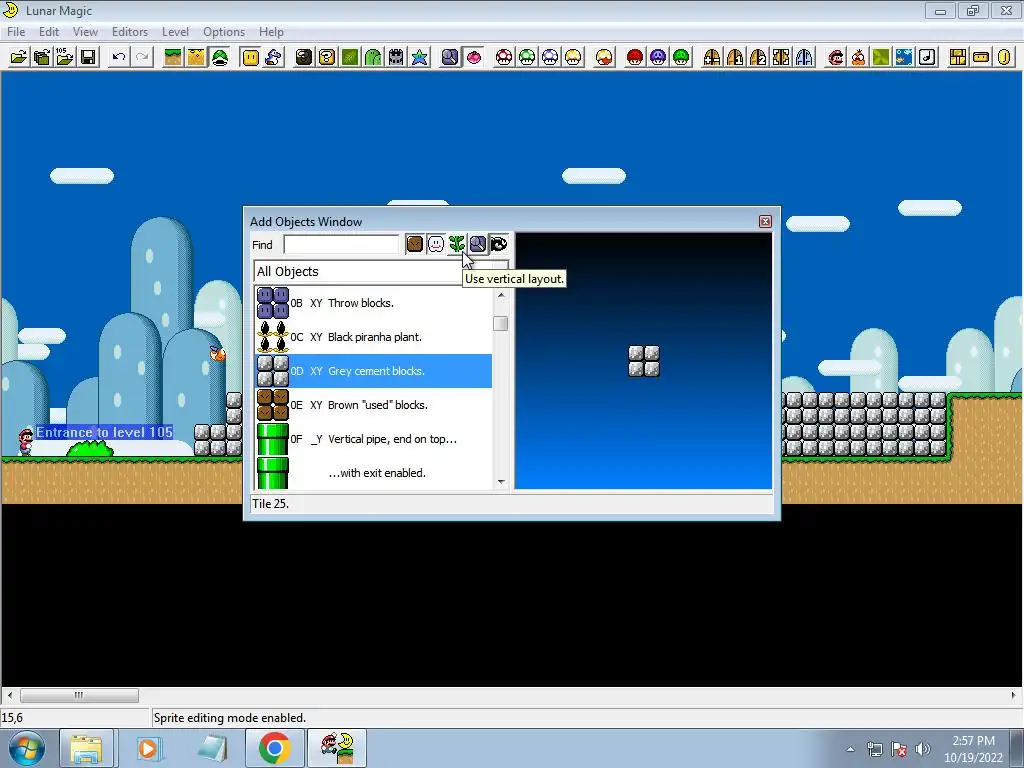Click the blue door toolbar icon
Image resolution: width=1024 pixels, height=768 pixels.
pos(805,57)
